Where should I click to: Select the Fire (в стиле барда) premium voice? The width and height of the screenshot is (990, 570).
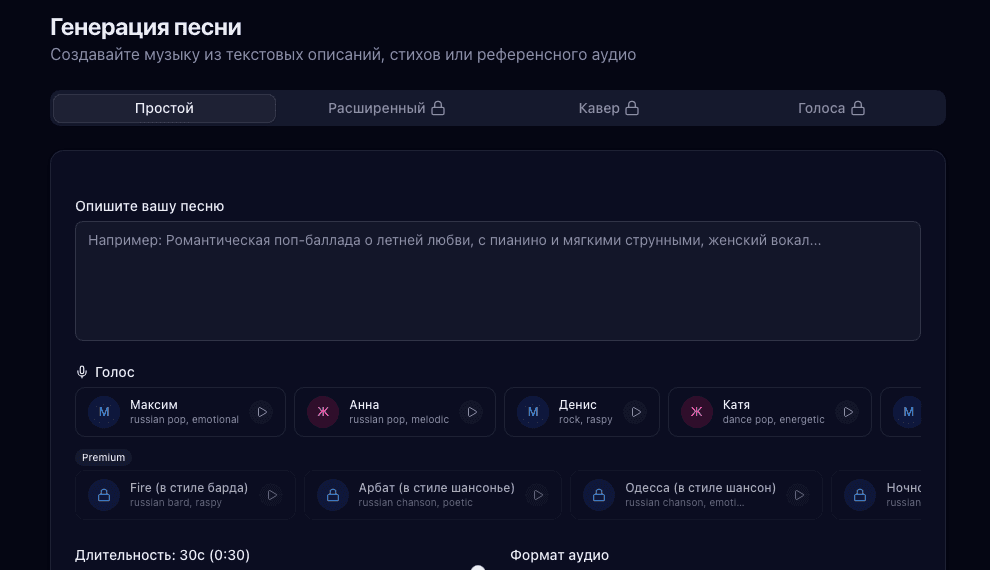coord(185,495)
